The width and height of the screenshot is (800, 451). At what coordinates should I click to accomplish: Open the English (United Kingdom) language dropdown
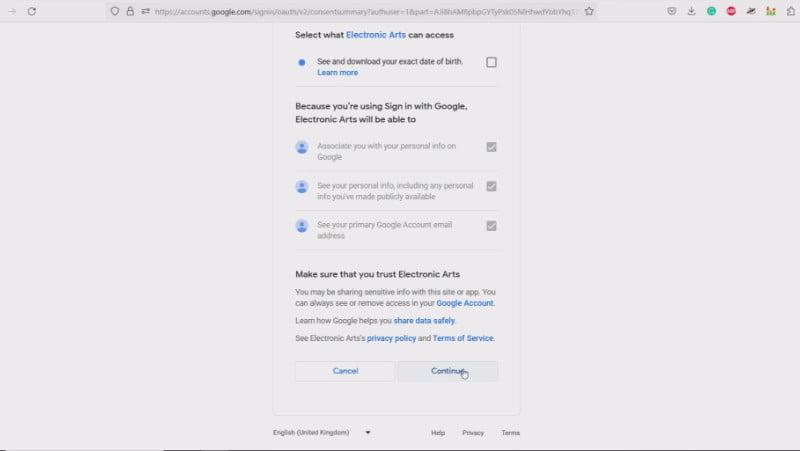tap(321, 433)
